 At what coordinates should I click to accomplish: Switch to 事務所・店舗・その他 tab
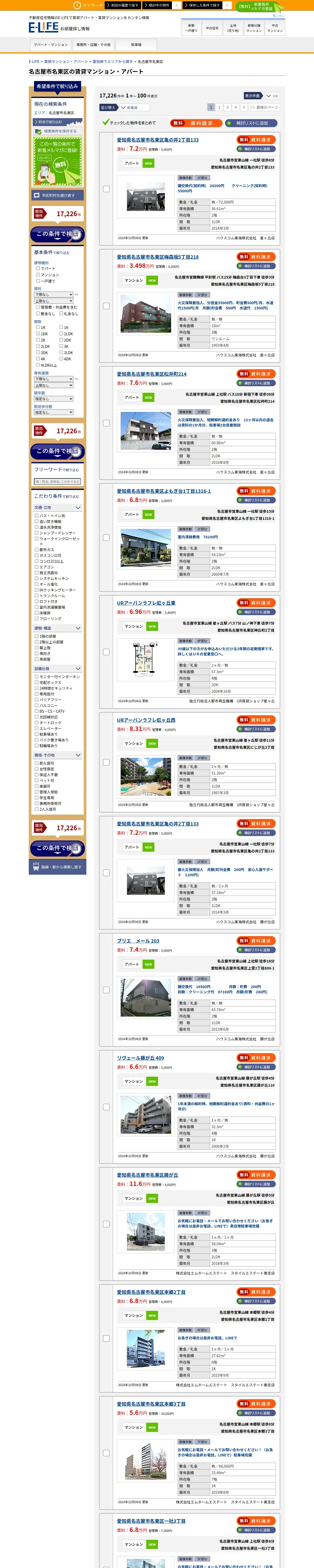tap(93, 44)
